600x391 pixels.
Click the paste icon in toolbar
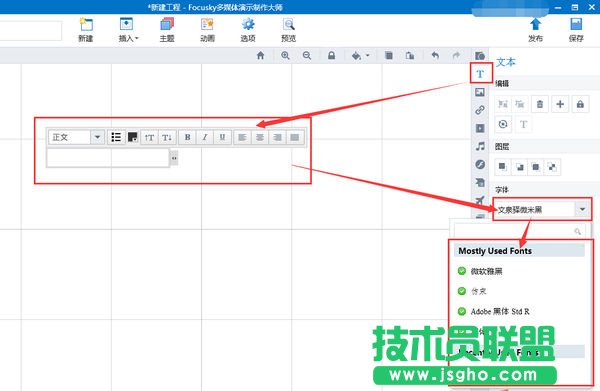coord(410,55)
